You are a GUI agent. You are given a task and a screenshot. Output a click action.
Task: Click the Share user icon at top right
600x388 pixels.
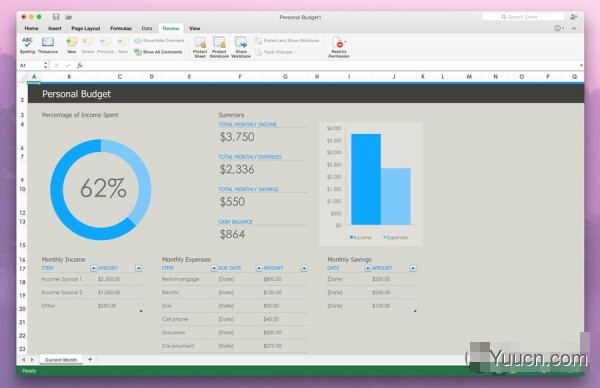pos(574,17)
